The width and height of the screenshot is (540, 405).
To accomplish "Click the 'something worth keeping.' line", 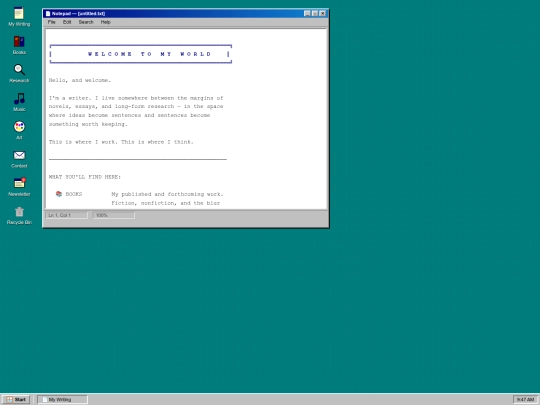I will point(88,124).
